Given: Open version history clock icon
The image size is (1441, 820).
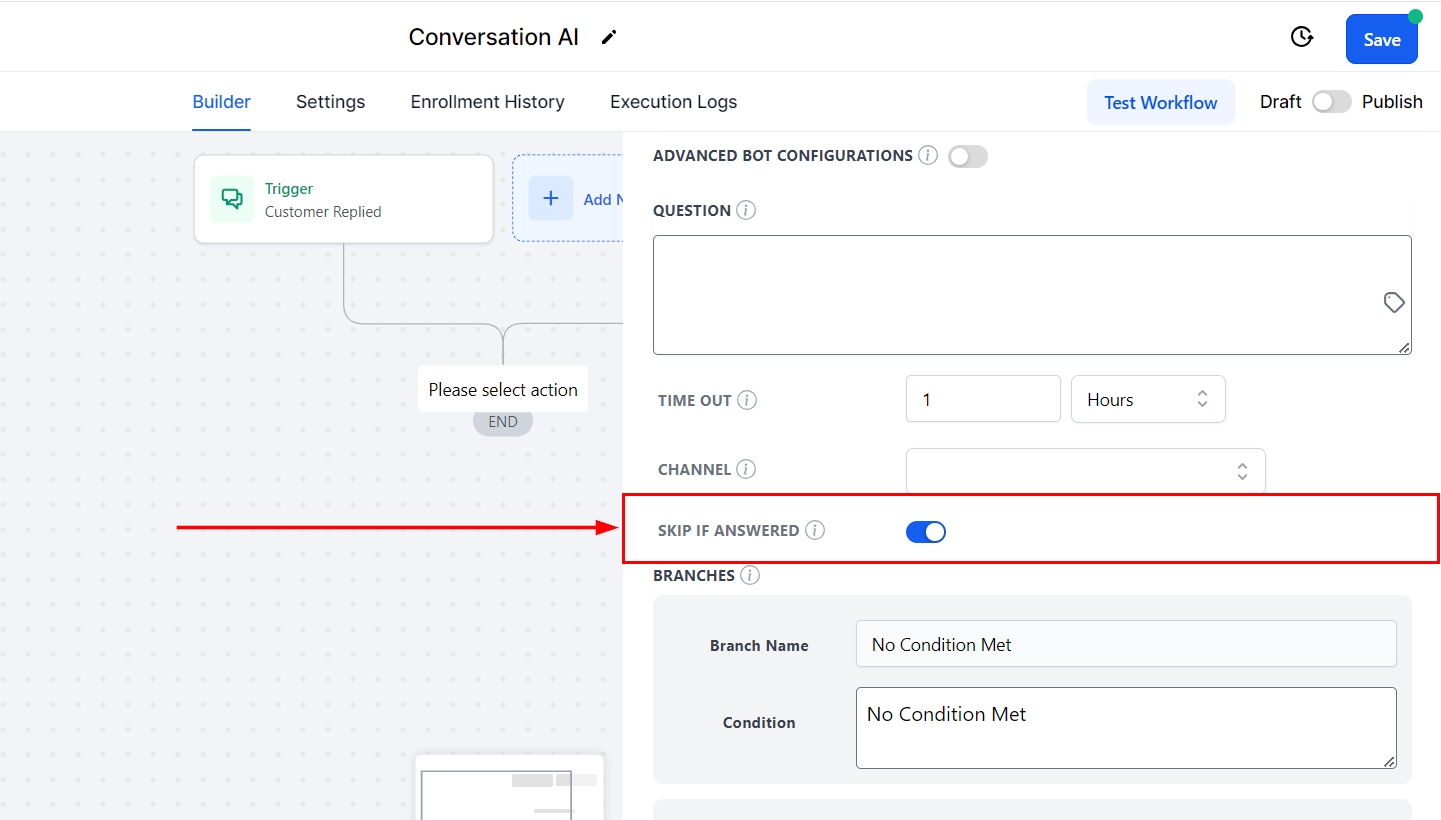Looking at the screenshot, I should pos(1301,38).
